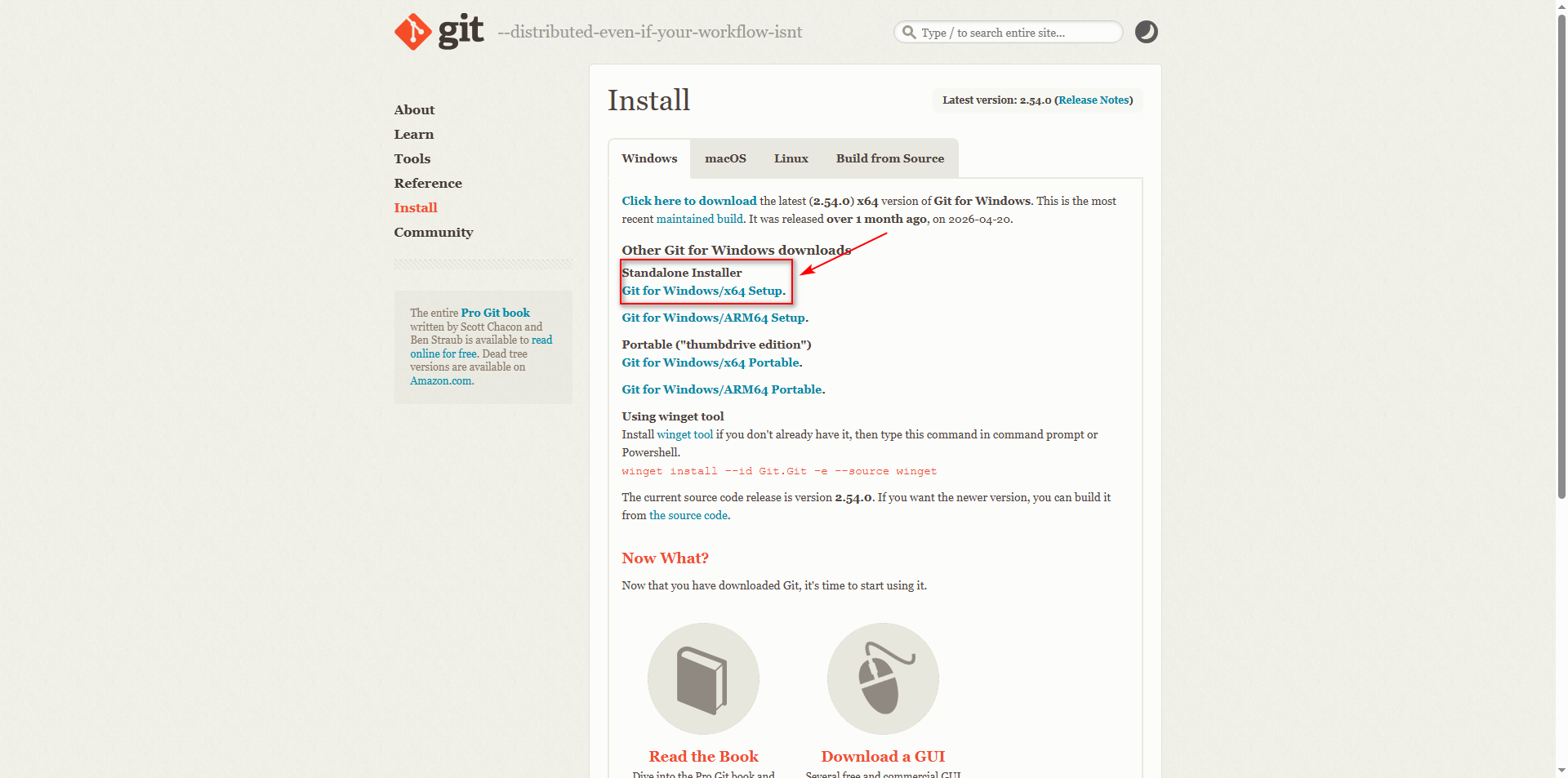Download Git for Windows/x64 Portable

coord(710,362)
